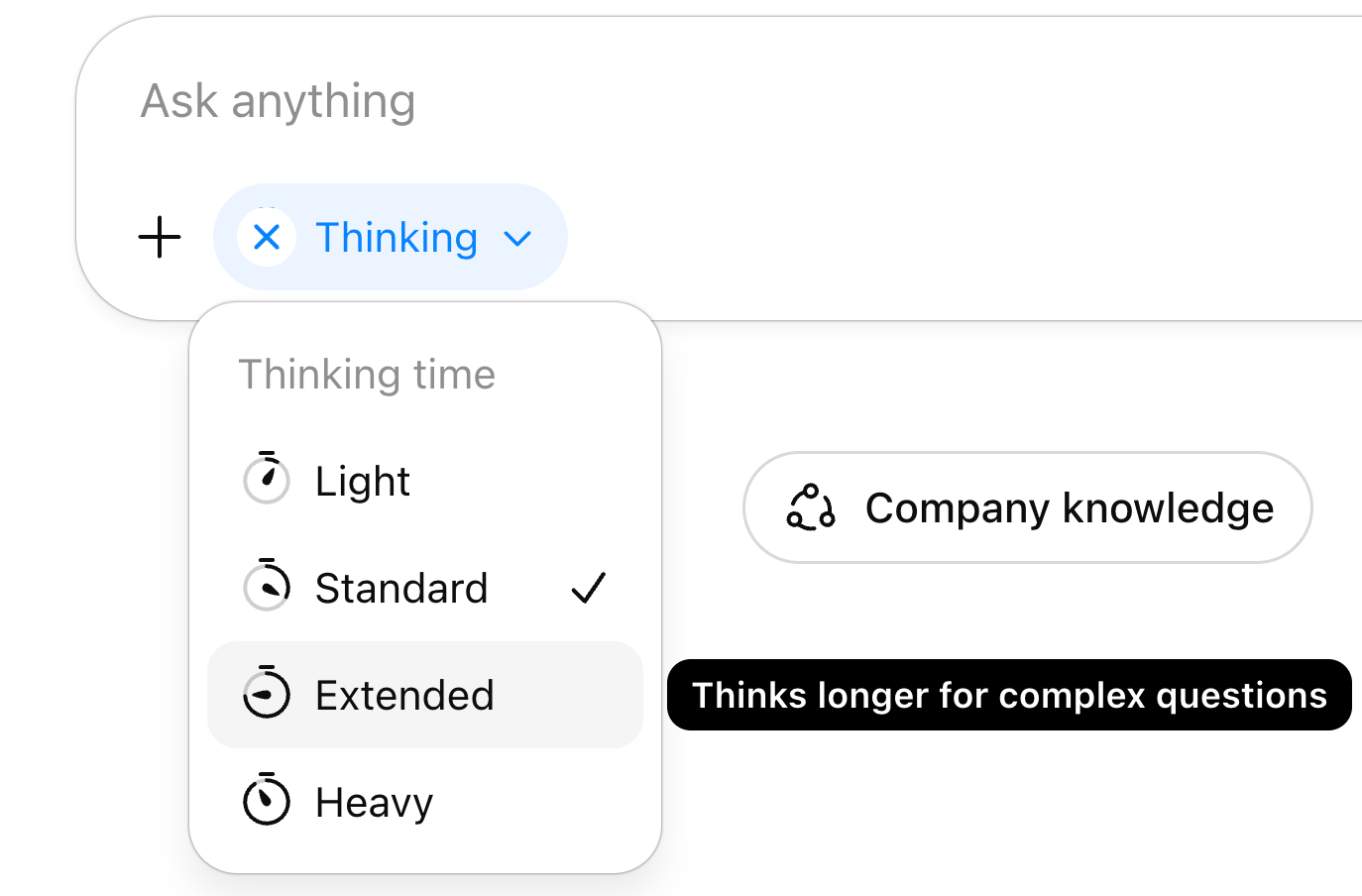Click the checkmark beside Standard

point(588,589)
